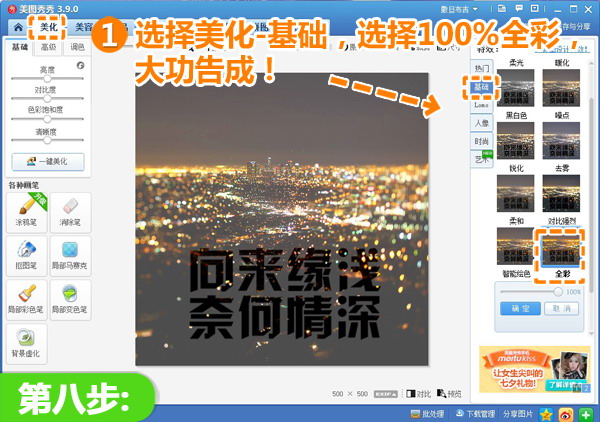Adjust the 亮度 brightness slider
The height and width of the screenshot is (422, 600).
click(x=47, y=78)
